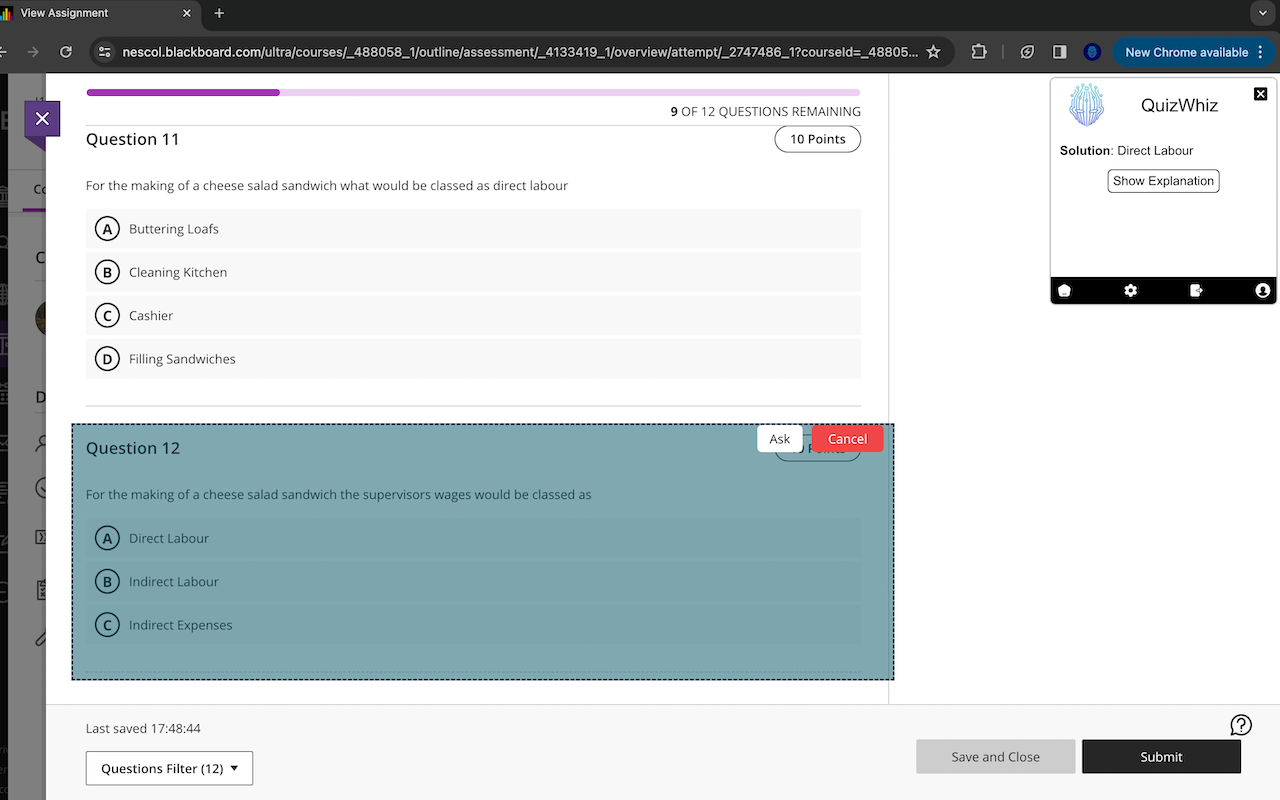Toggle the Chrome side panel icon
The image size is (1280, 800).
[x=1060, y=52]
